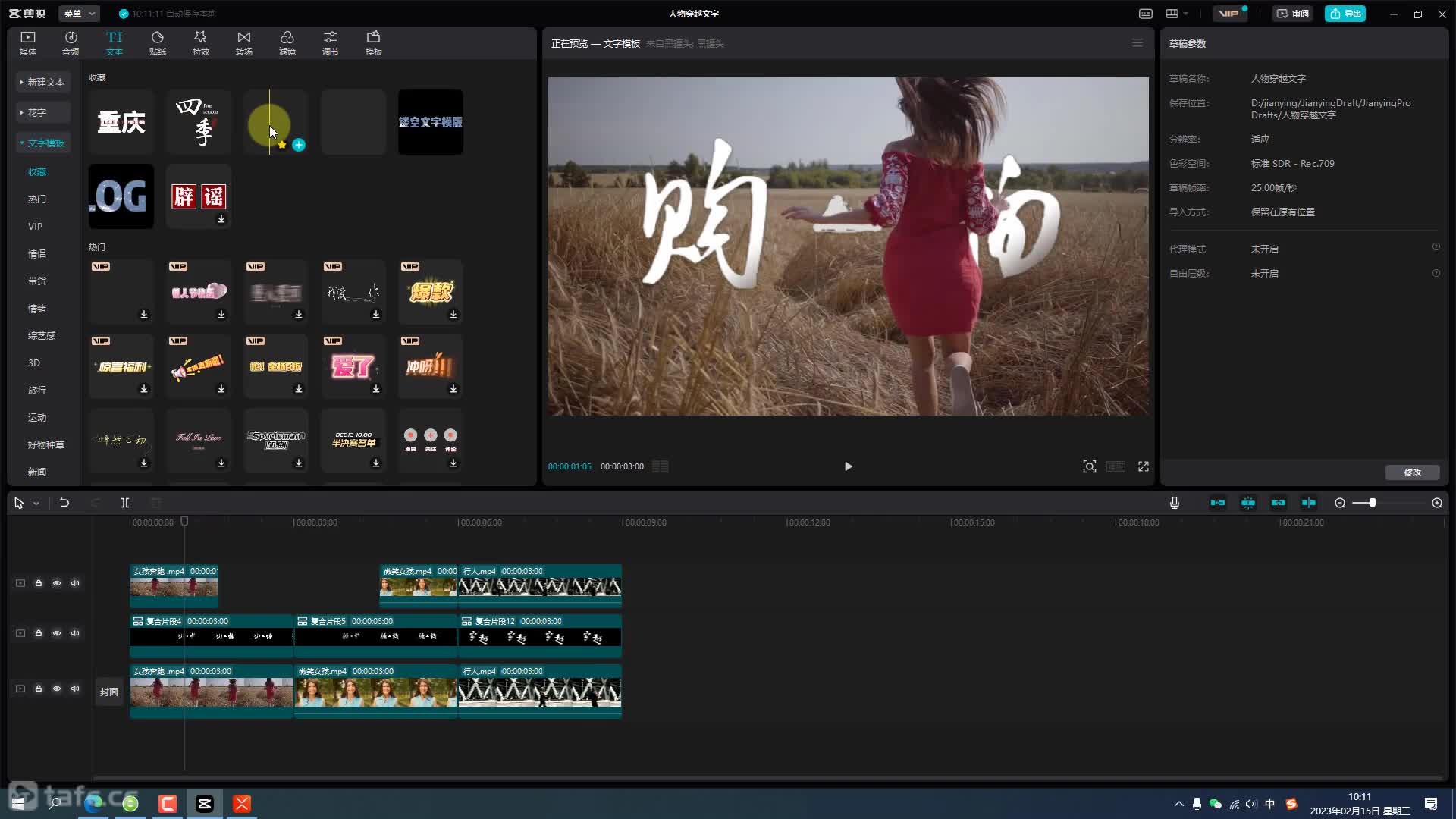Click the 导出 (Export) button
The image size is (1456, 819).
(x=1345, y=14)
